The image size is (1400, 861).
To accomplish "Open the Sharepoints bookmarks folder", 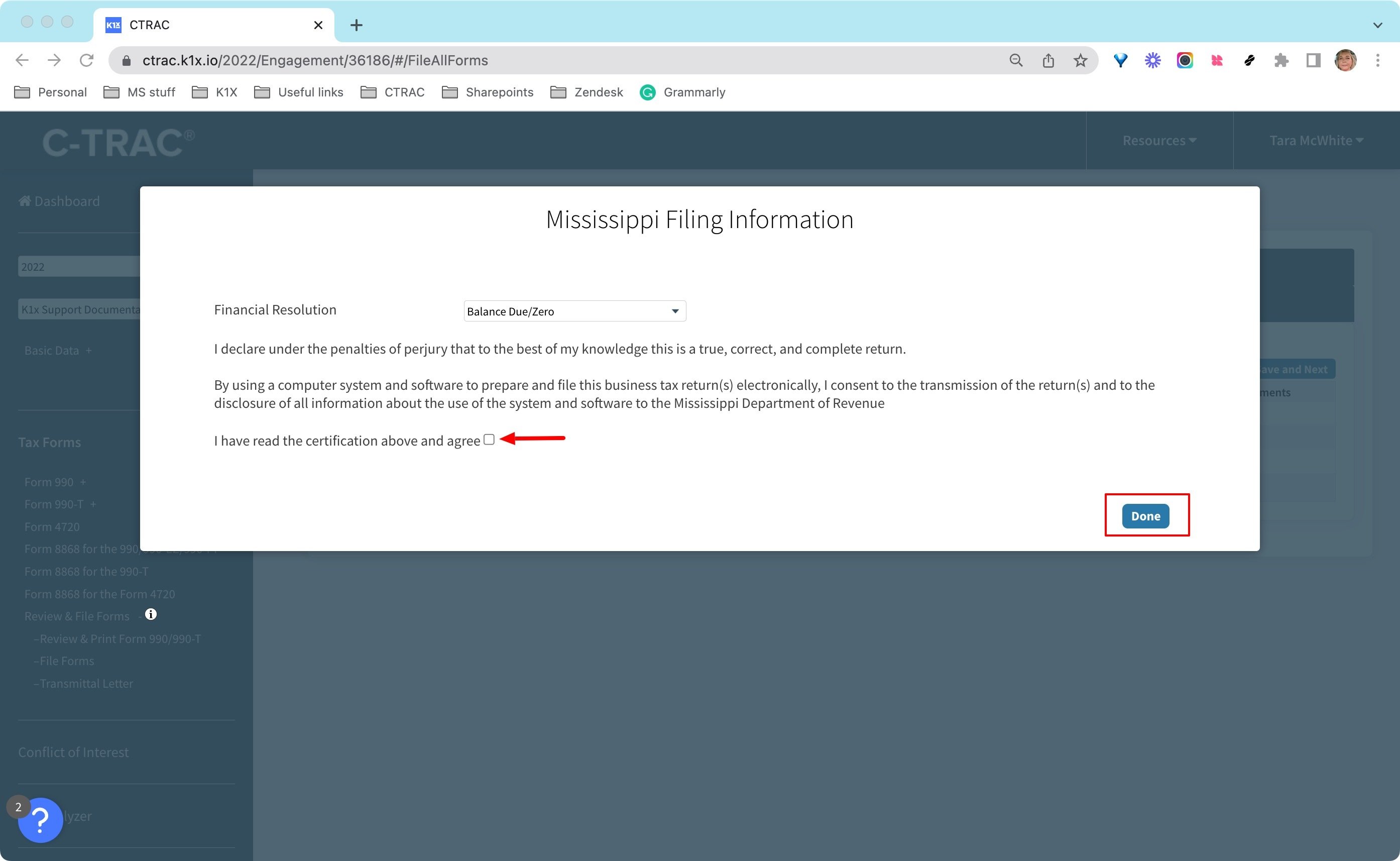I will click(488, 92).
